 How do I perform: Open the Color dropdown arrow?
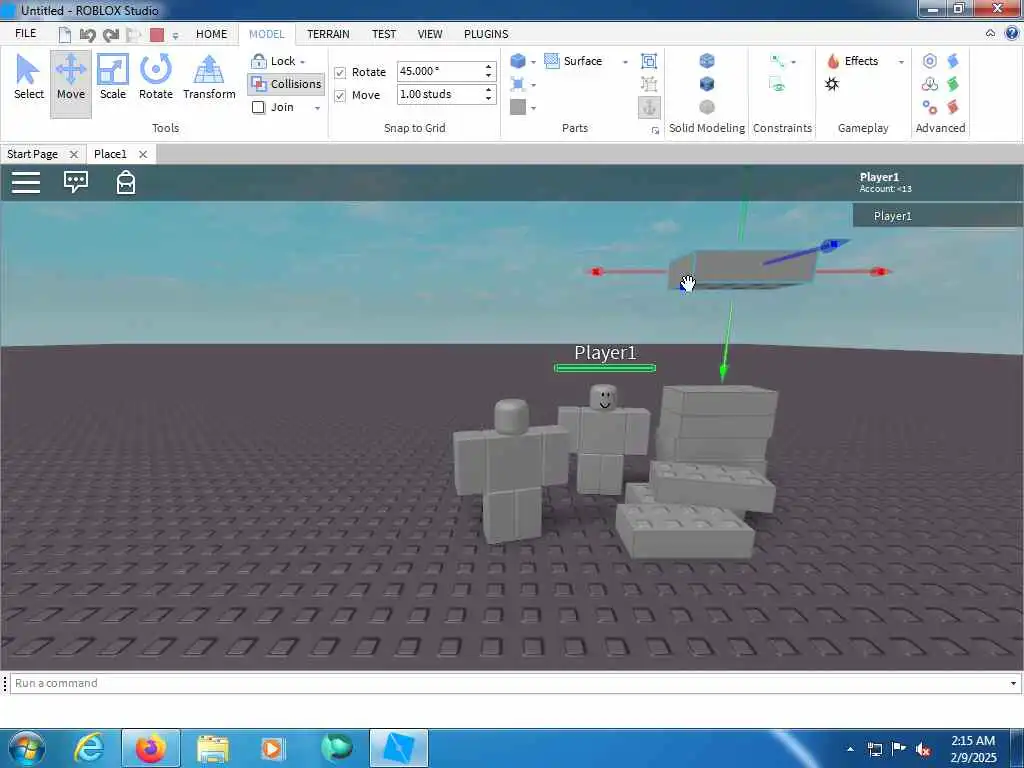pyautogui.click(x=533, y=108)
